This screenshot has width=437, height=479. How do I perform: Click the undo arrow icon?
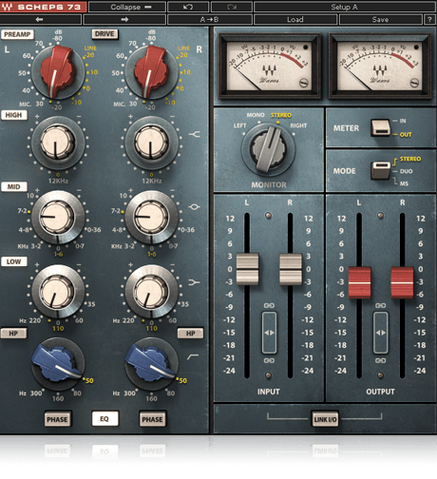click(188, 7)
